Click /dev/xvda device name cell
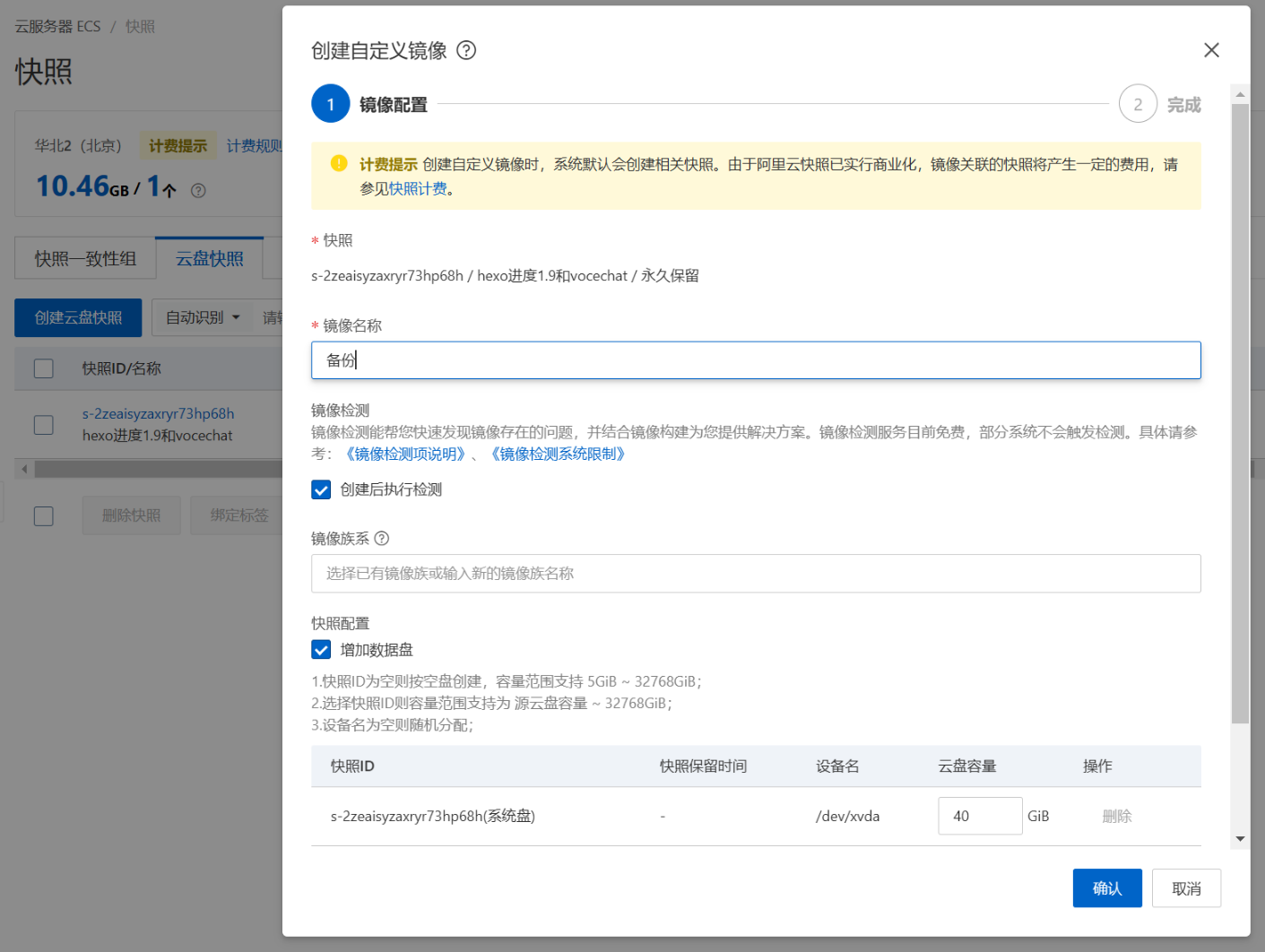This screenshot has height=952, width=1265. [847, 816]
